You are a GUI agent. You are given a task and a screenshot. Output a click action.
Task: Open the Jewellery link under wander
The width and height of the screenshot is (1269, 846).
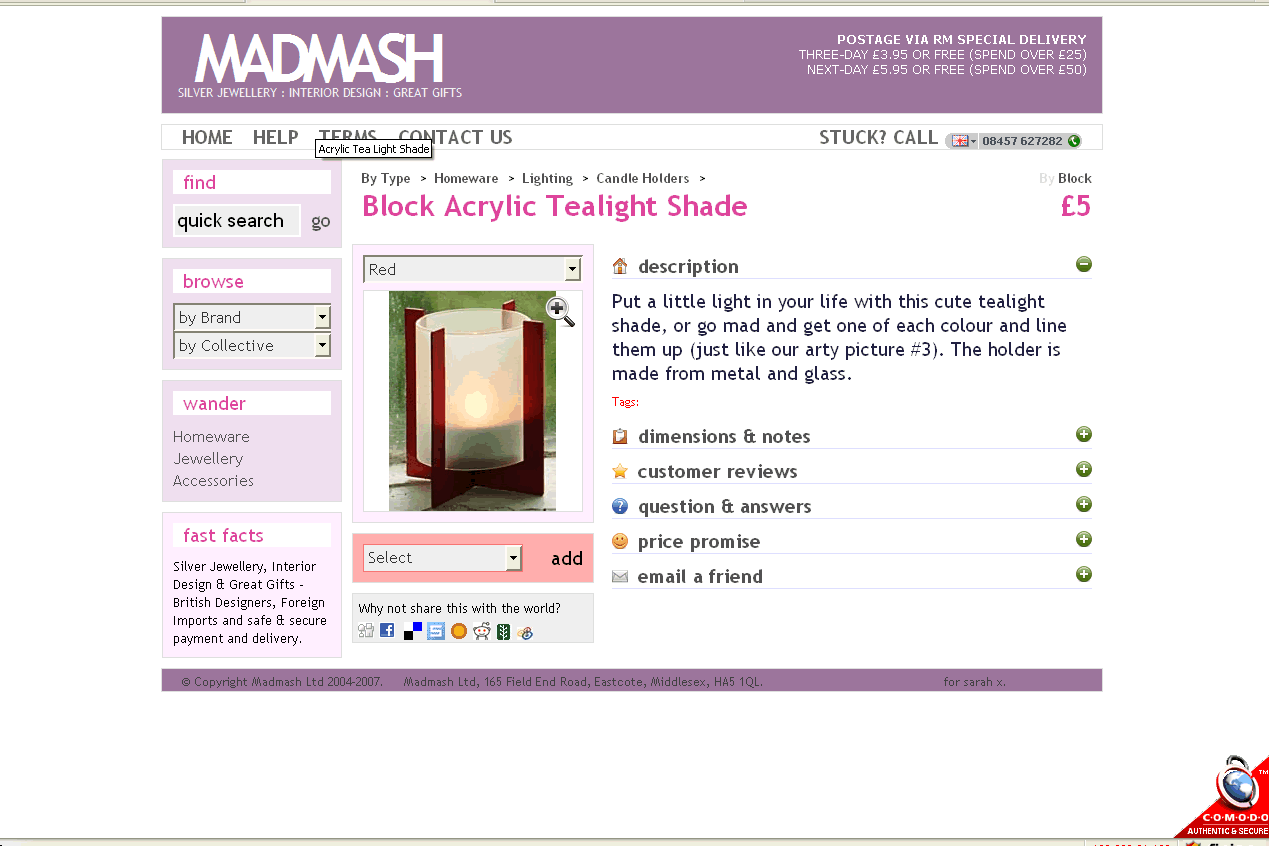coord(208,459)
